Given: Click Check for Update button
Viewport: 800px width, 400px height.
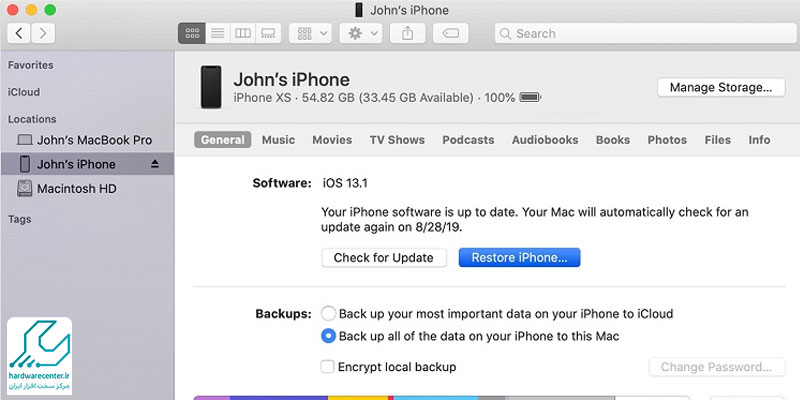Looking at the screenshot, I should 384,258.
